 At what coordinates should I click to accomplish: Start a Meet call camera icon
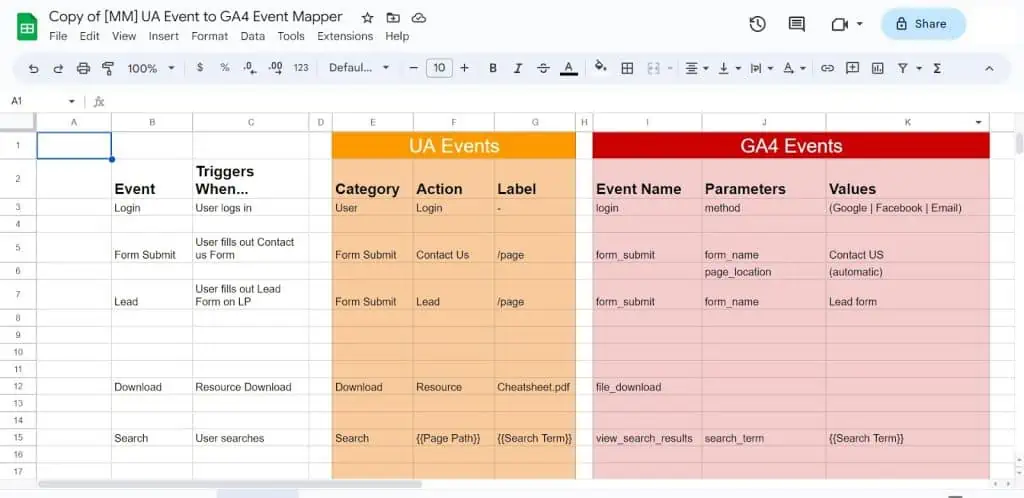coord(840,24)
